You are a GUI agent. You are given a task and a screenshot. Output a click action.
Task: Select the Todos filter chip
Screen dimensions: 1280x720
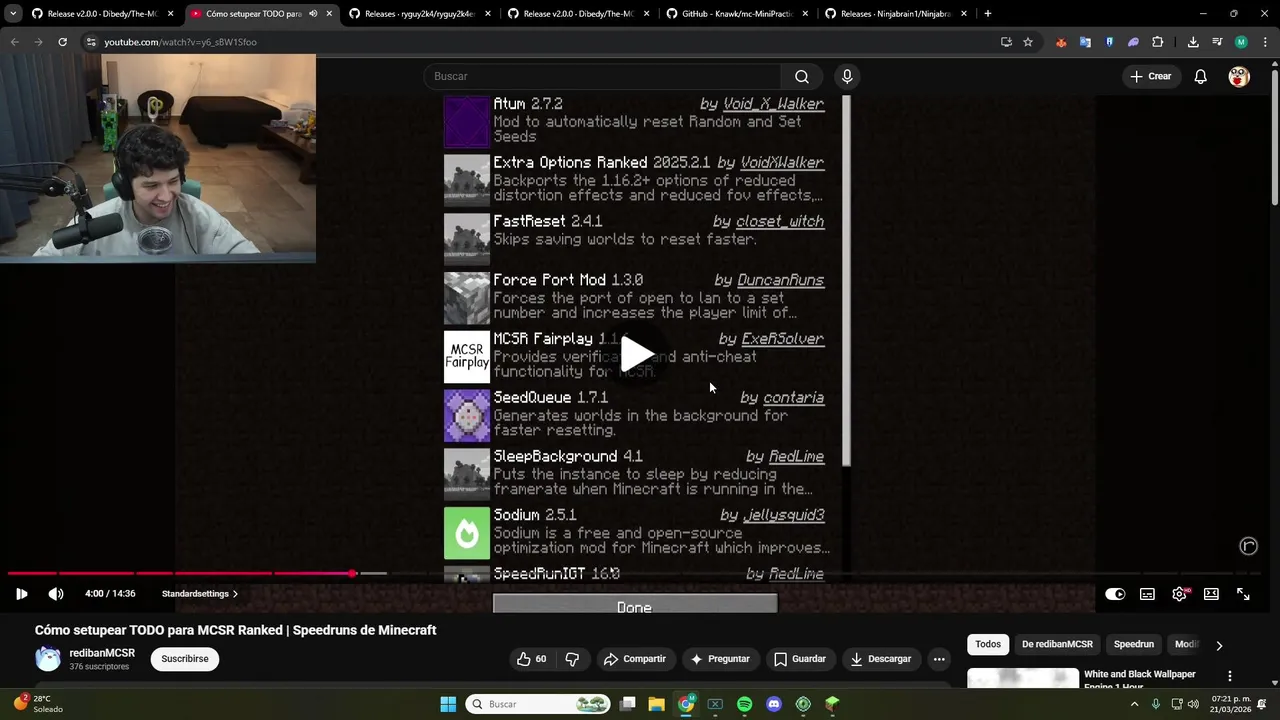pos(988,645)
